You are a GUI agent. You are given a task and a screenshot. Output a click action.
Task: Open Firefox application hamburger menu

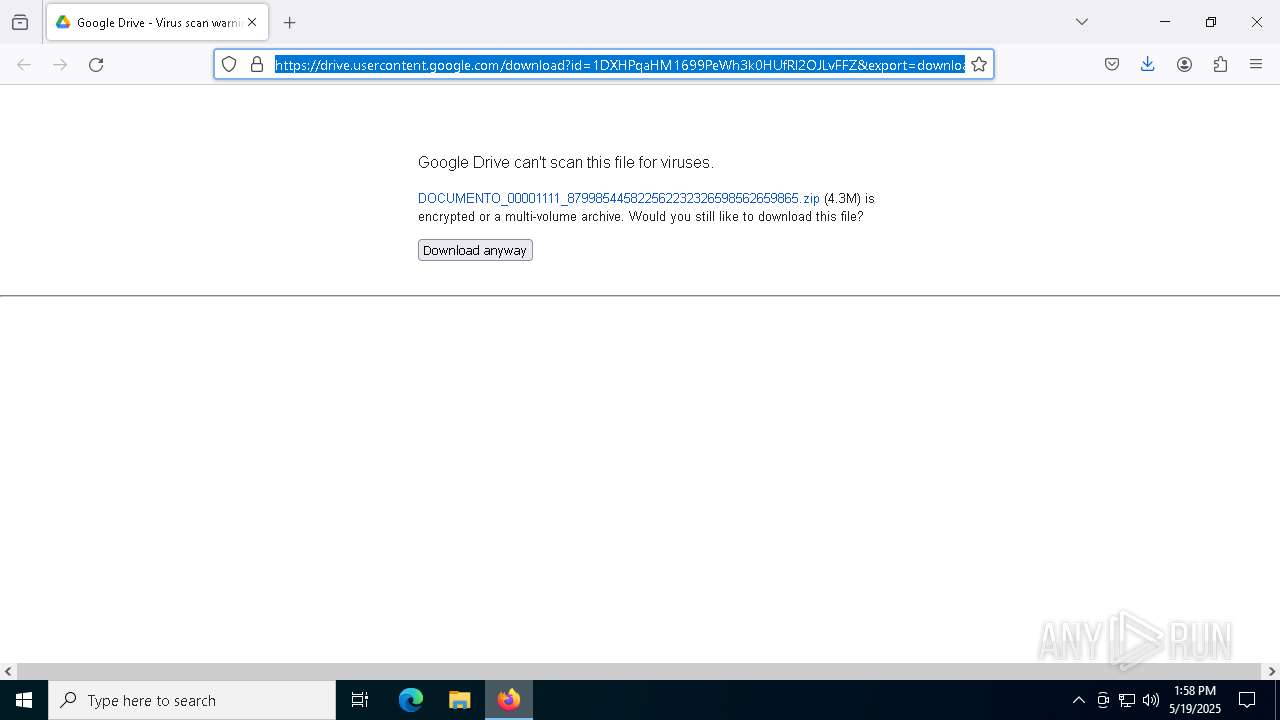coord(1256,64)
